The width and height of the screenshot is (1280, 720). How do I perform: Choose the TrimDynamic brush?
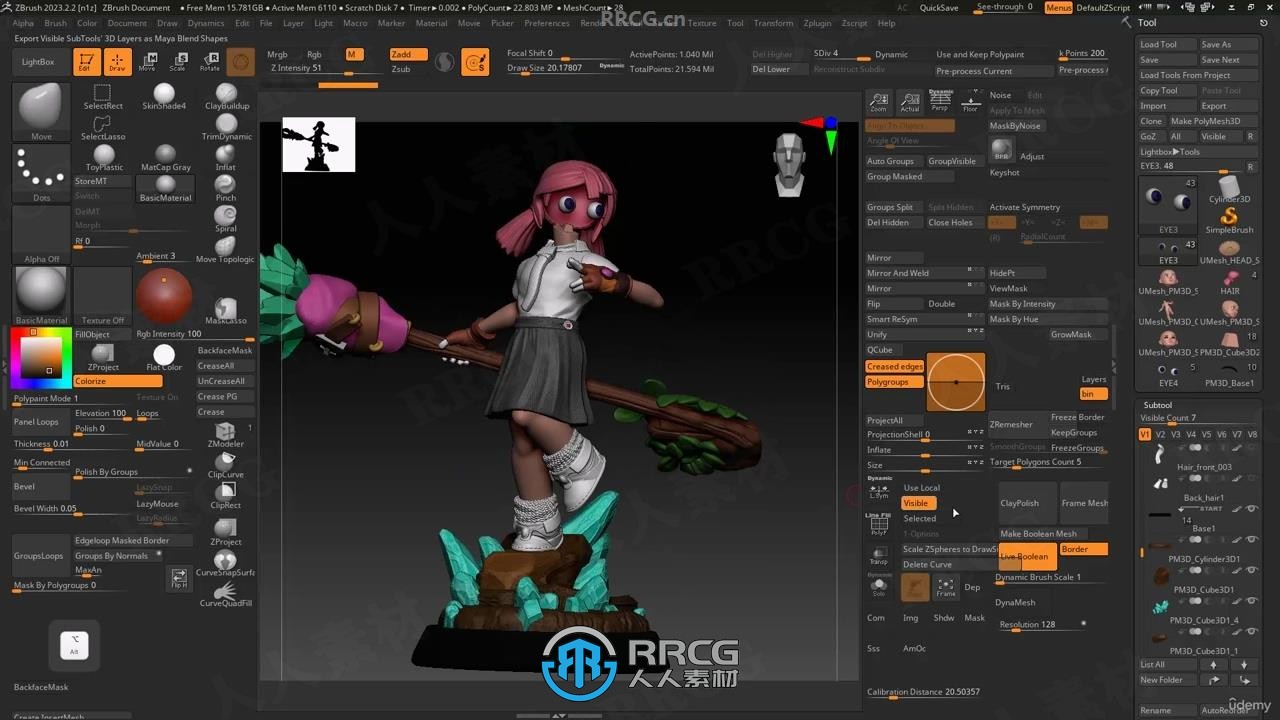tap(227, 128)
